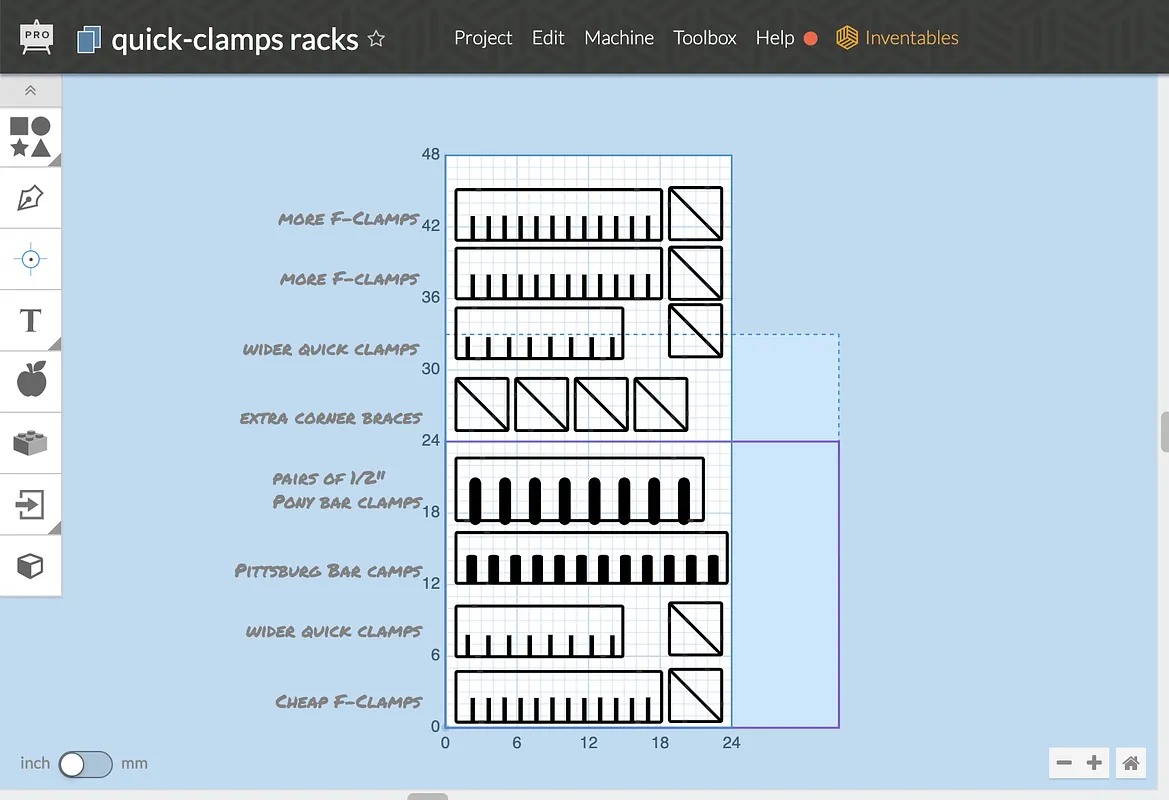Toggle units between inch and mm
This screenshot has height=800, width=1169.
(85, 764)
